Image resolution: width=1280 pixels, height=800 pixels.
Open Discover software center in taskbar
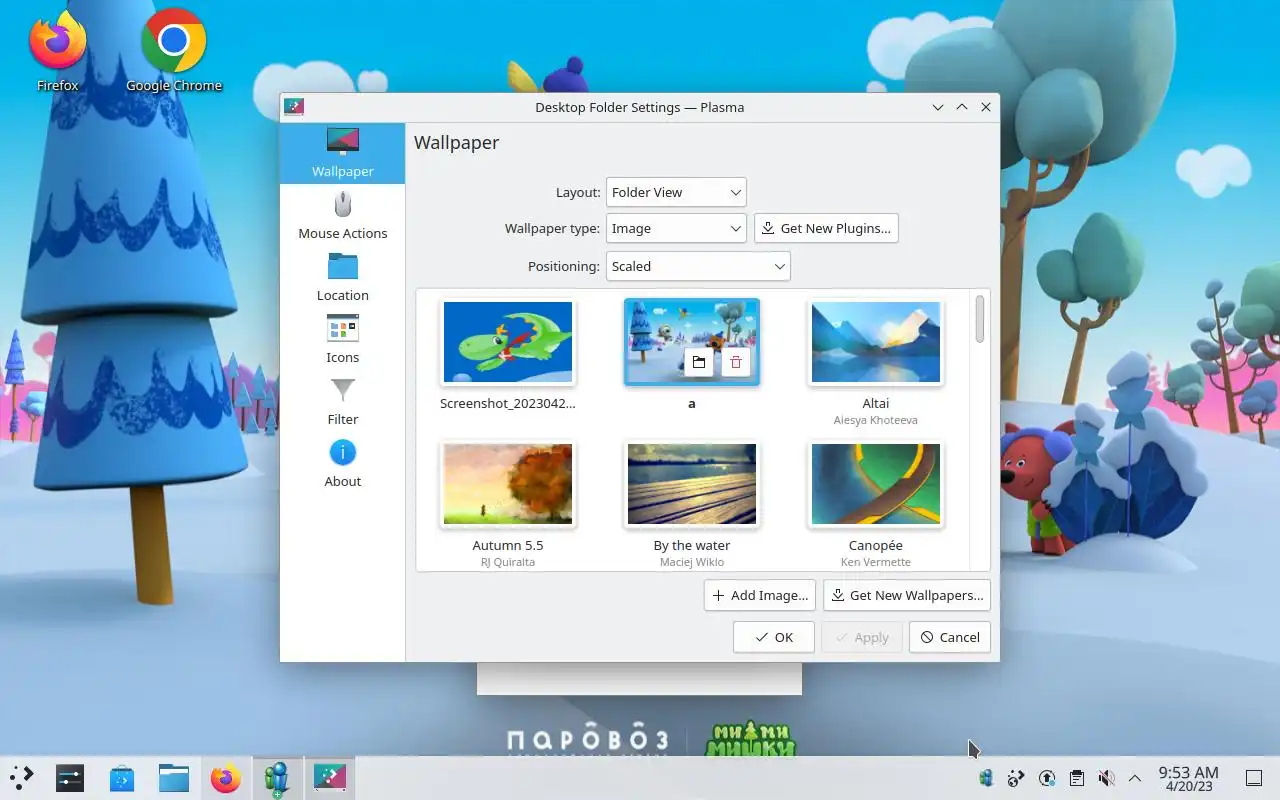pyautogui.click(x=122, y=777)
